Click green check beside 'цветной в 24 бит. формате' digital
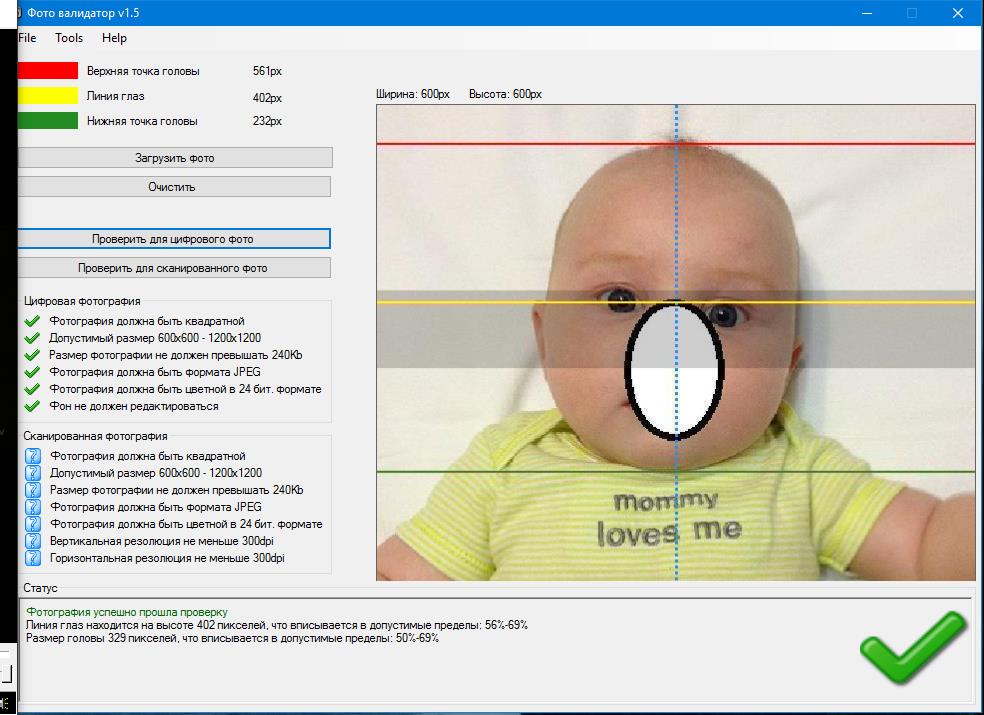 [32, 389]
